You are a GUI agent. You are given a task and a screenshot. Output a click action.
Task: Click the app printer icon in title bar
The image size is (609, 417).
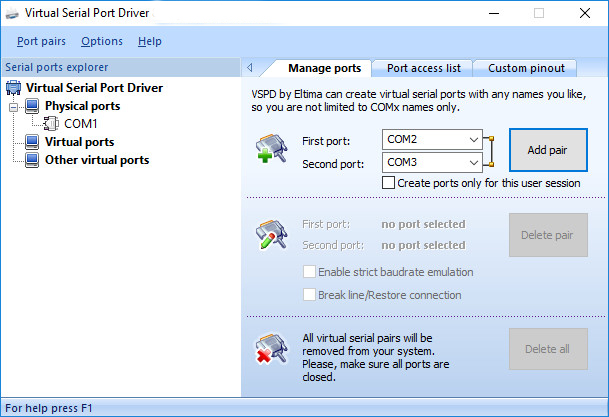pos(12,14)
